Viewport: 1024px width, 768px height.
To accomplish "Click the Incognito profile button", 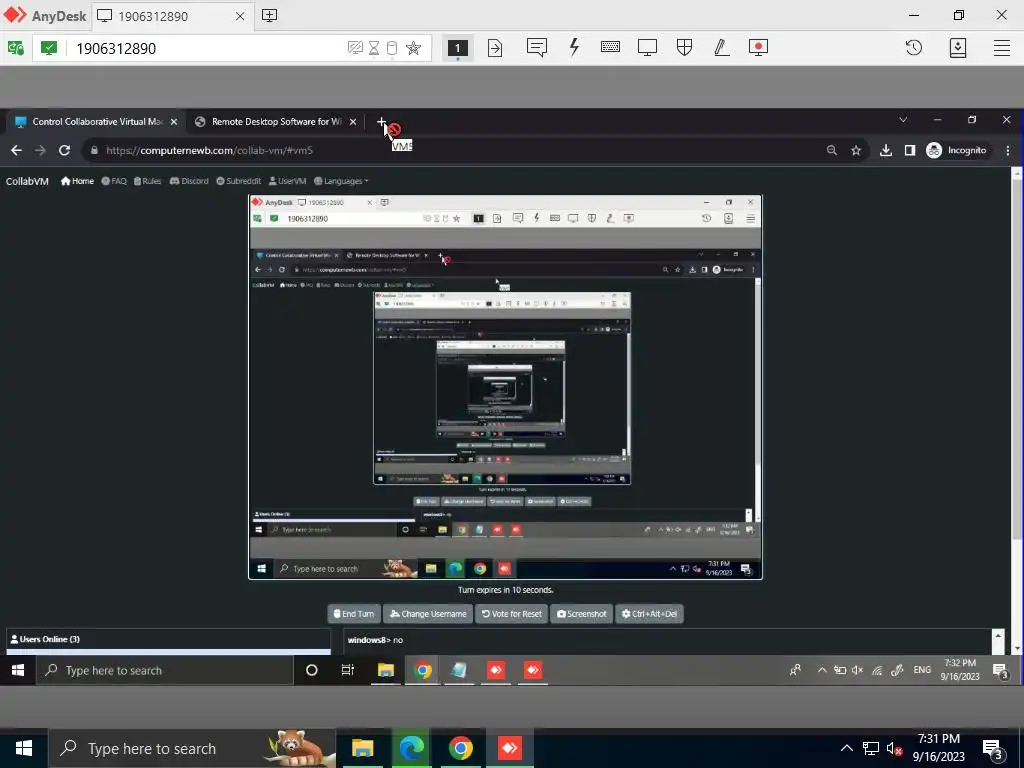I will click(x=957, y=150).
